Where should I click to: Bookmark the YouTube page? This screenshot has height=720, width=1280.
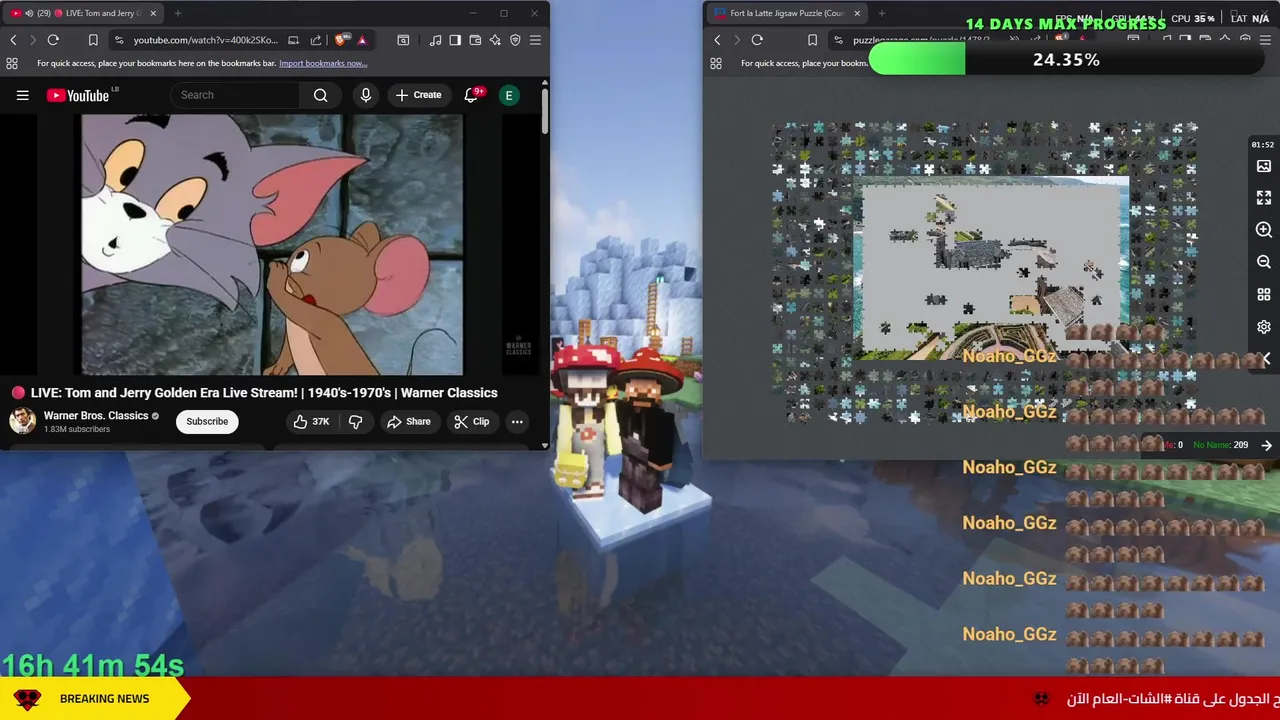click(x=93, y=40)
